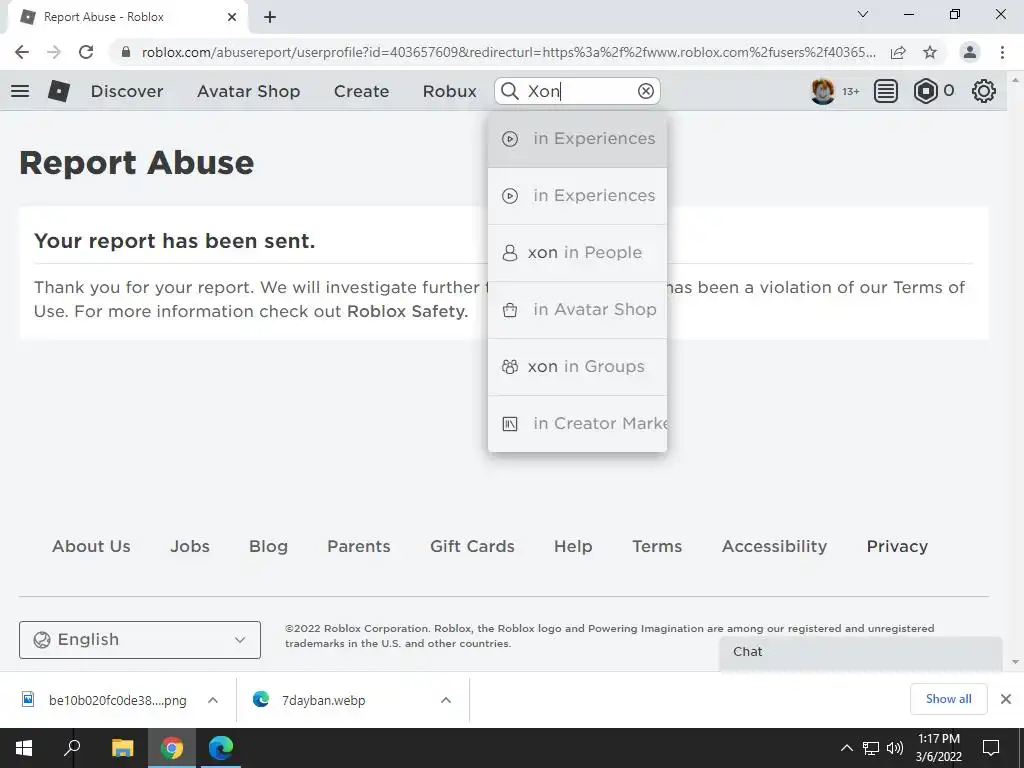Open the Chat panel bar
This screenshot has width=1024, height=768.
click(860, 653)
